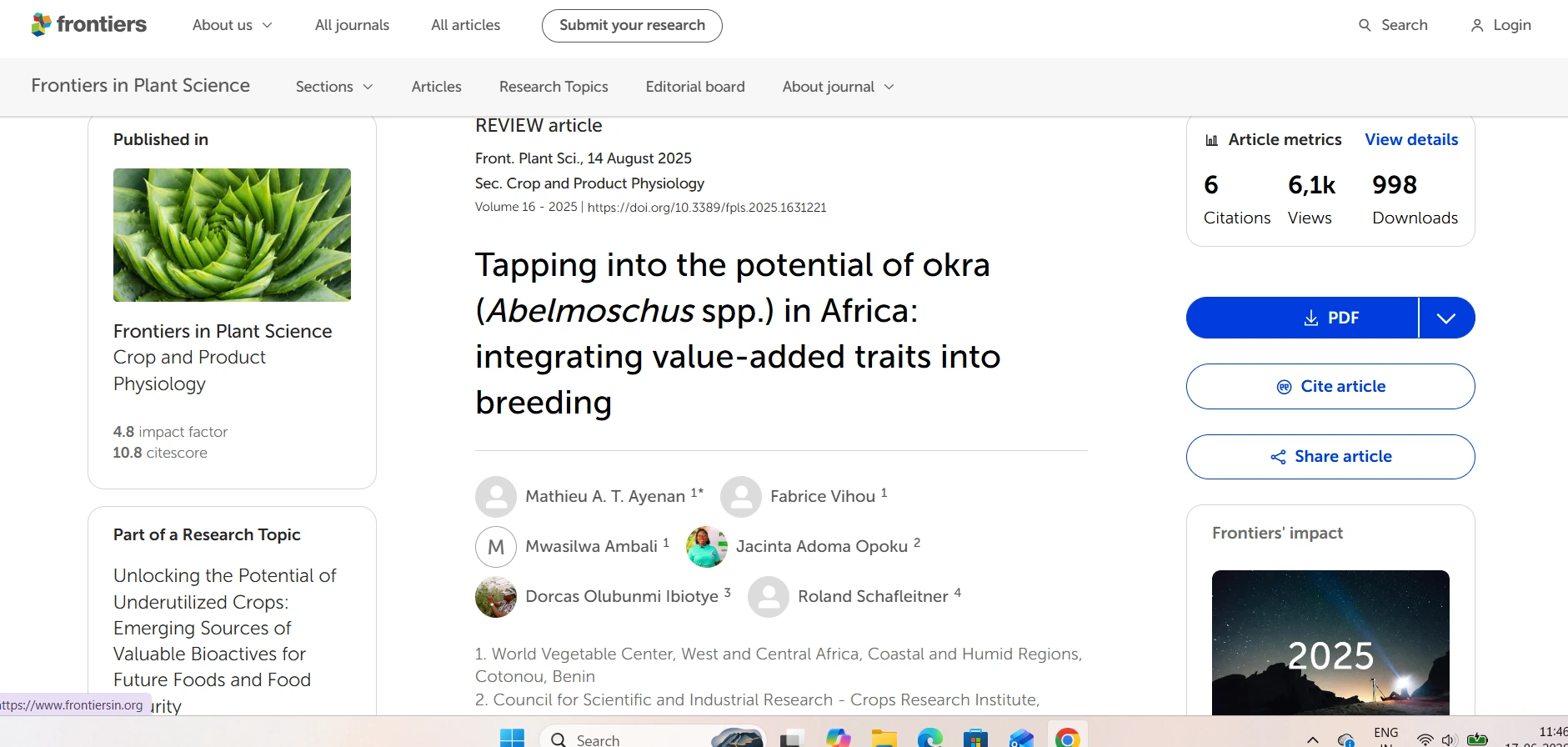This screenshot has height=747, width=1568.
Task: Click Submit your research button
Action: [632, 25]
